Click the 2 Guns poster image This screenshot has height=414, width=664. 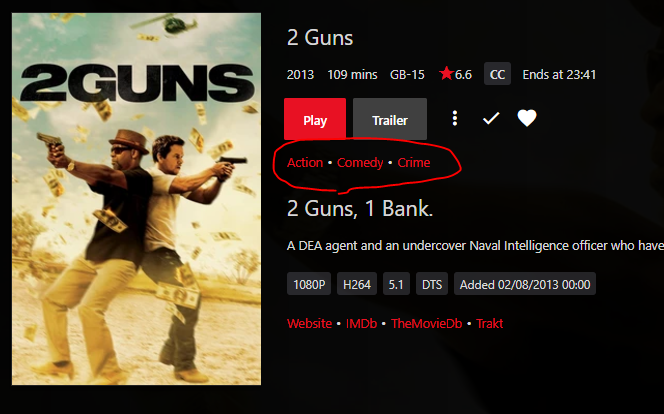tap(136, 199)
